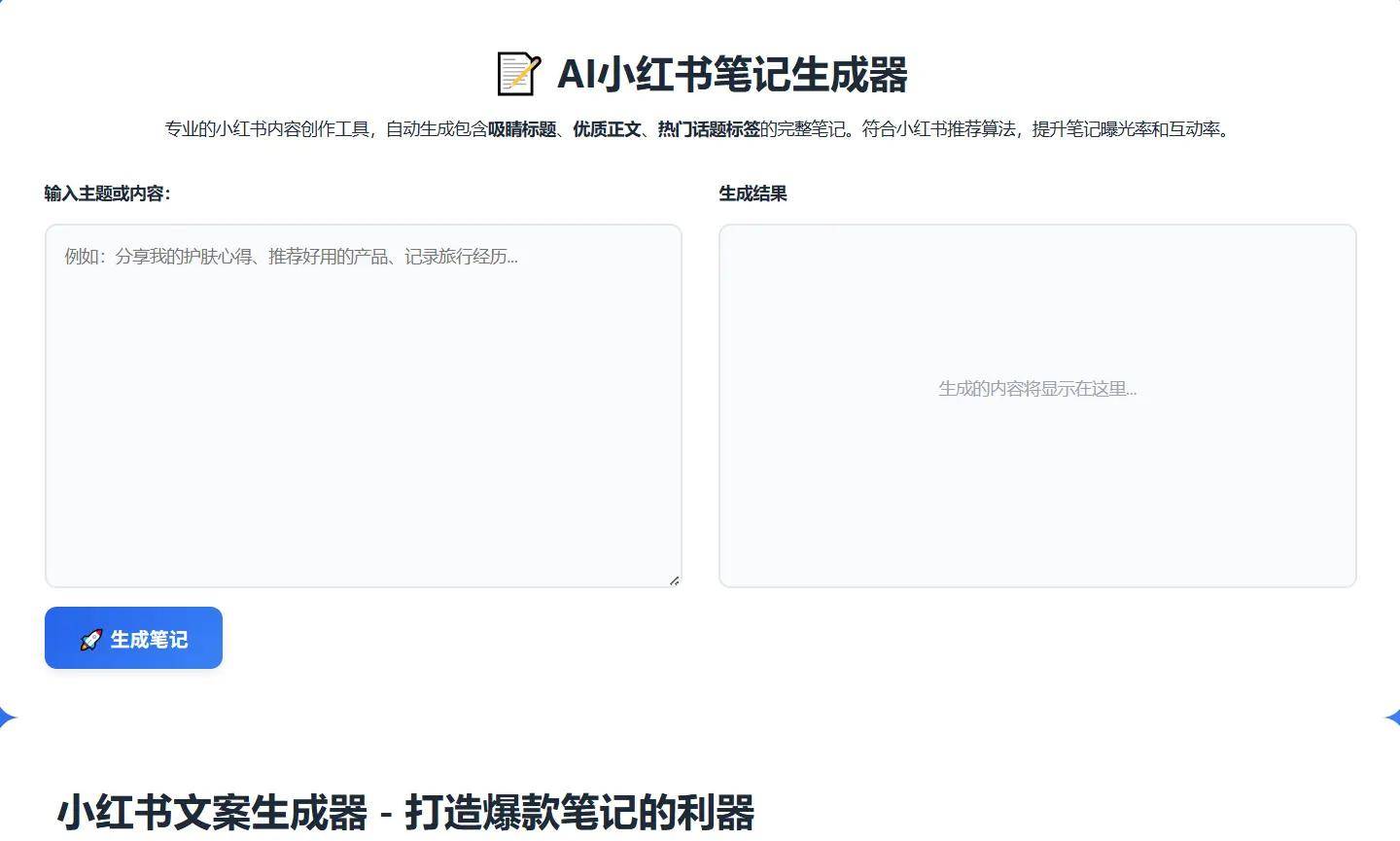Click the bold 优质正文 text
The height and width of the screenshot is (841, 1400).
[607, 129]
